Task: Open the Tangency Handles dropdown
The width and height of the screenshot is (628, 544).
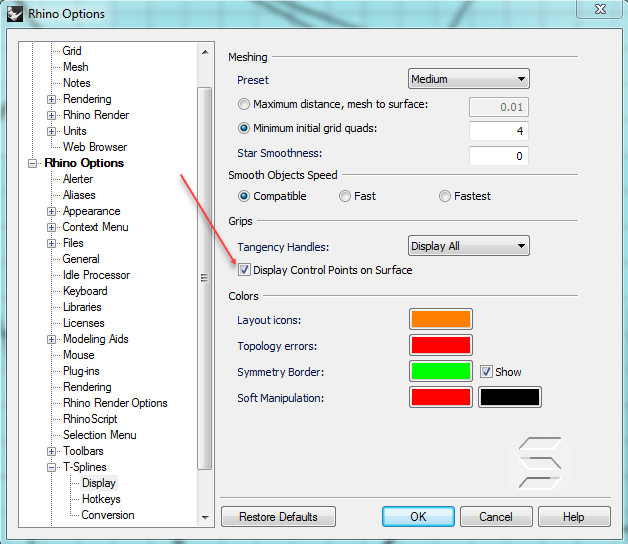Action: click(469, 246)
